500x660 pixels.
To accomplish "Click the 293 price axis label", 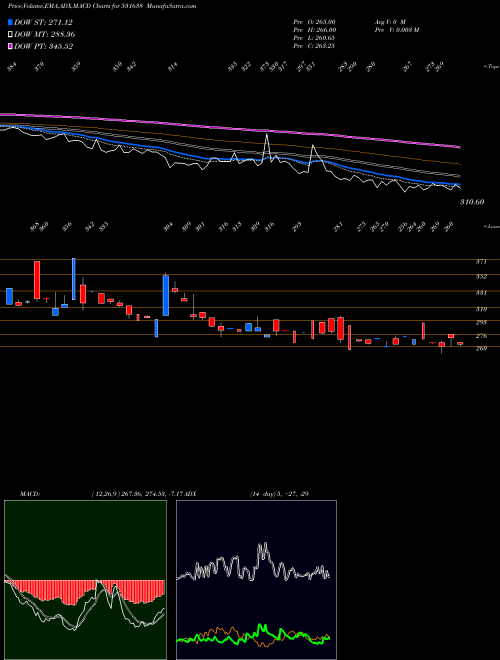I will click(x=481, y=322).
